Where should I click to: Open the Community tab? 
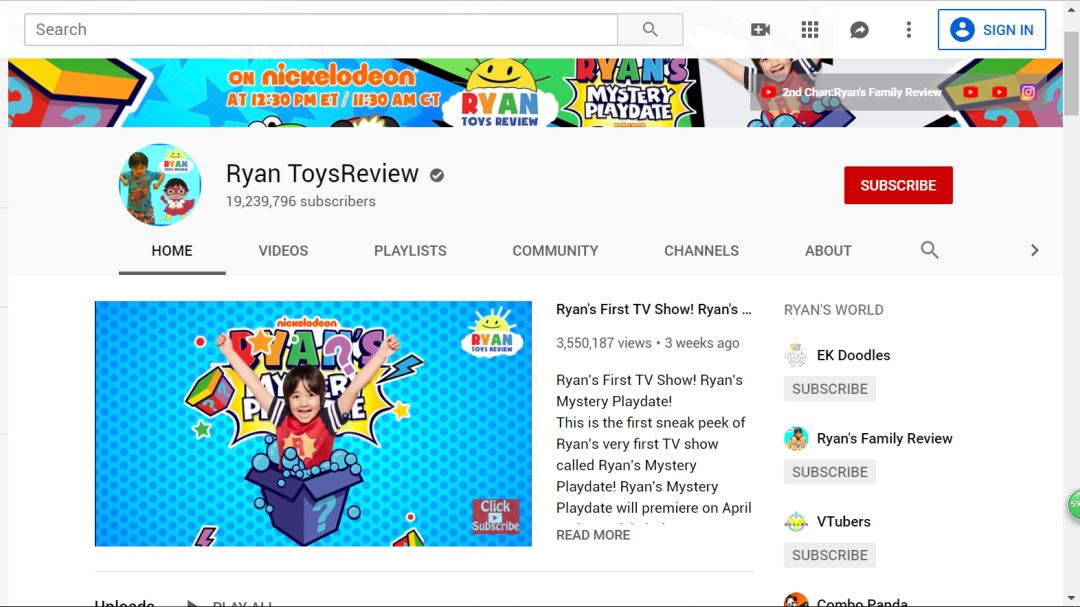[x=555, y=251]
